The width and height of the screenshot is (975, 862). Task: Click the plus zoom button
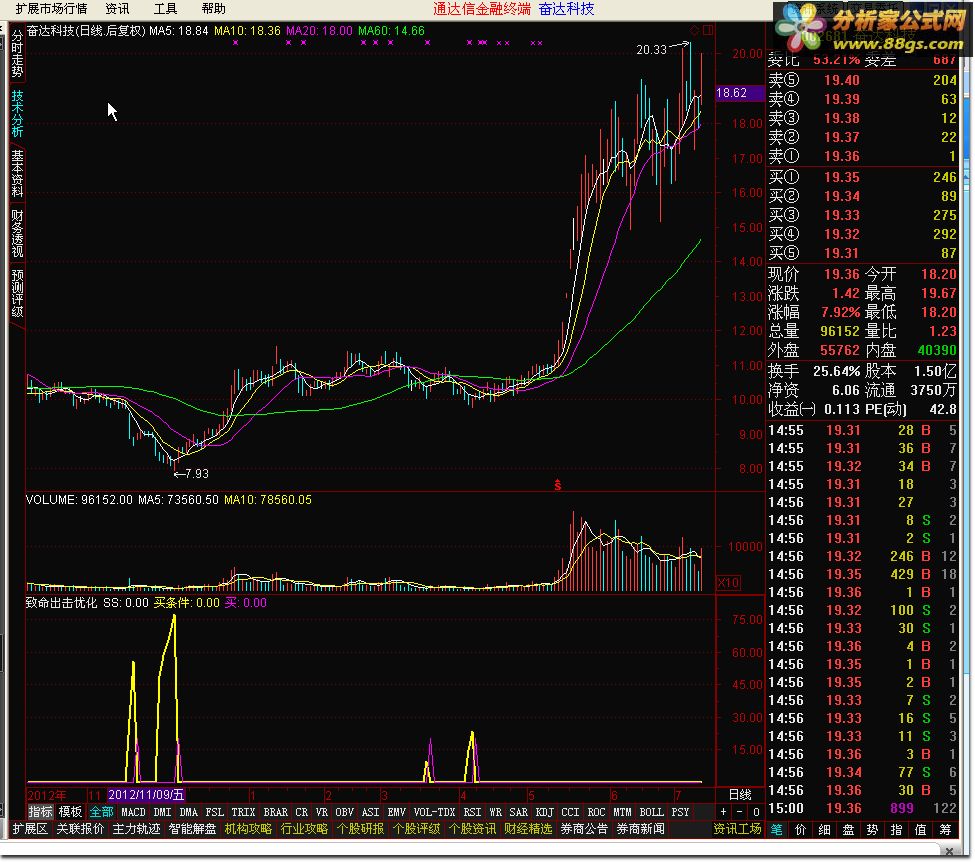pos(723,812)
